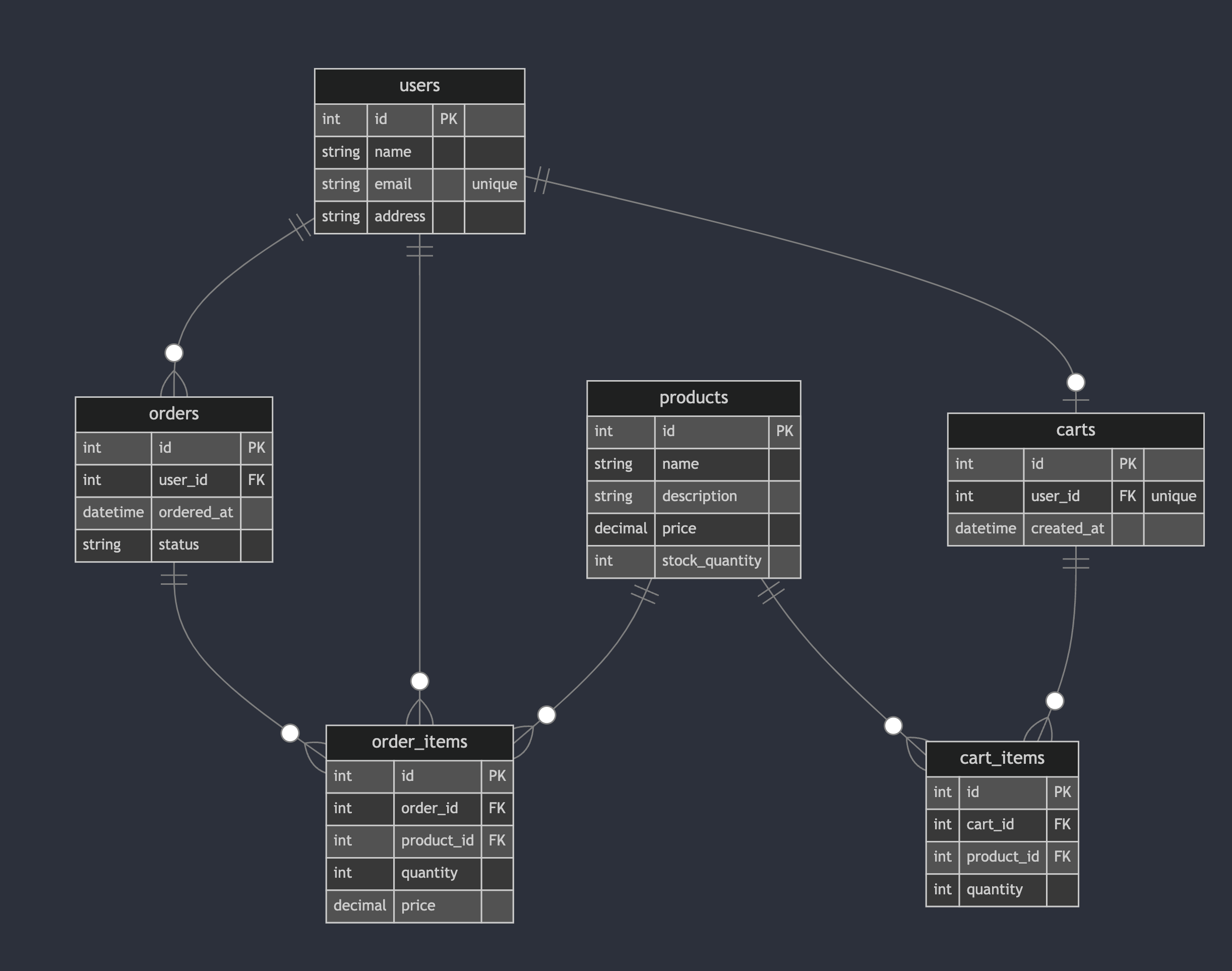Click double-bar marker below users table
The width and height of the screenshot is (1232, 971).
419,251
